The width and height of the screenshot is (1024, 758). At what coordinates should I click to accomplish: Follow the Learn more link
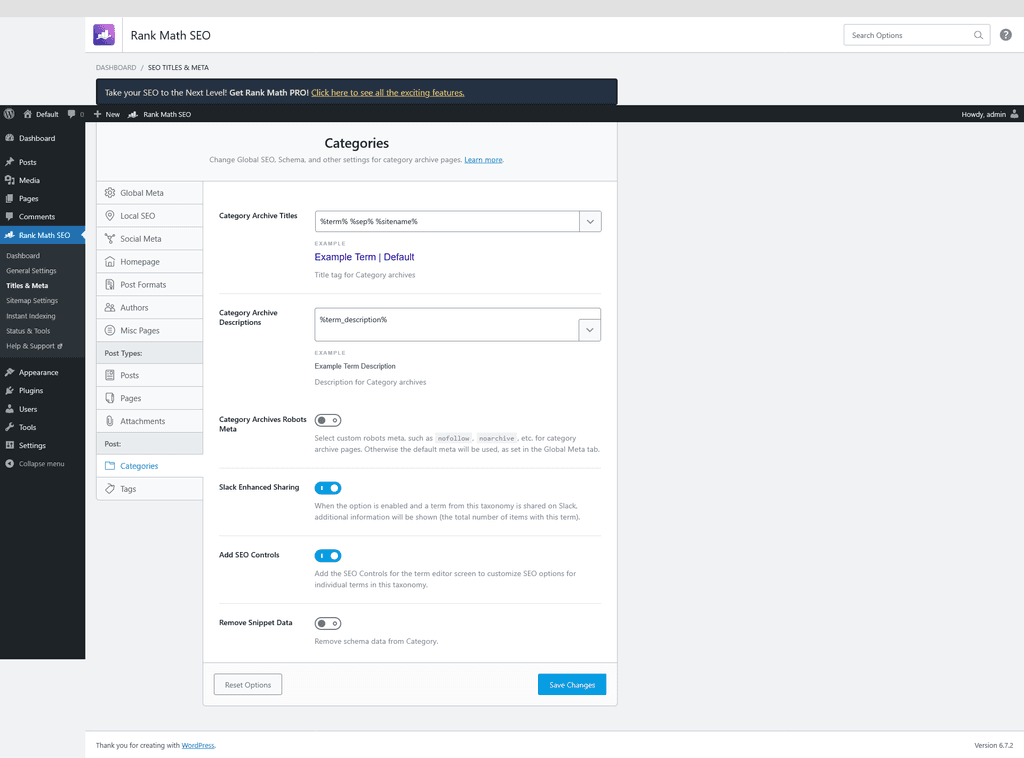(483, 159)
